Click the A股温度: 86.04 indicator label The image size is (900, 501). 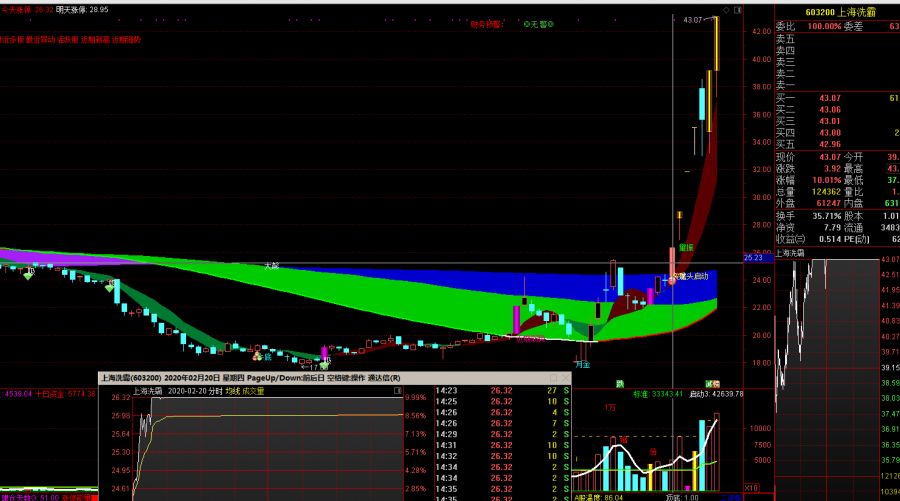tap(599, 498)
